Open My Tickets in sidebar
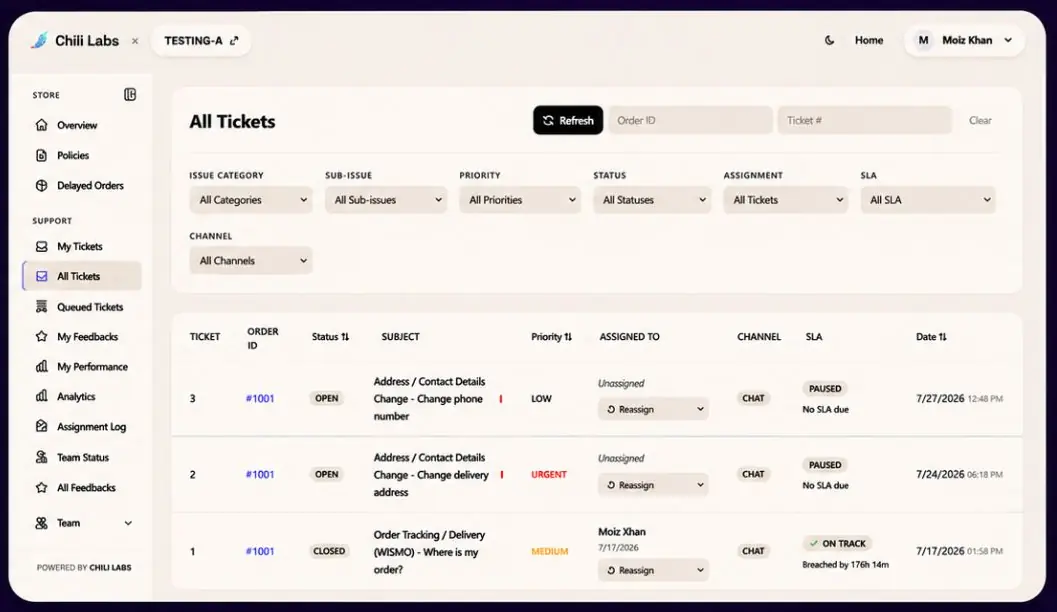Viewport: 1057px width, 612px height. point(82,247)
